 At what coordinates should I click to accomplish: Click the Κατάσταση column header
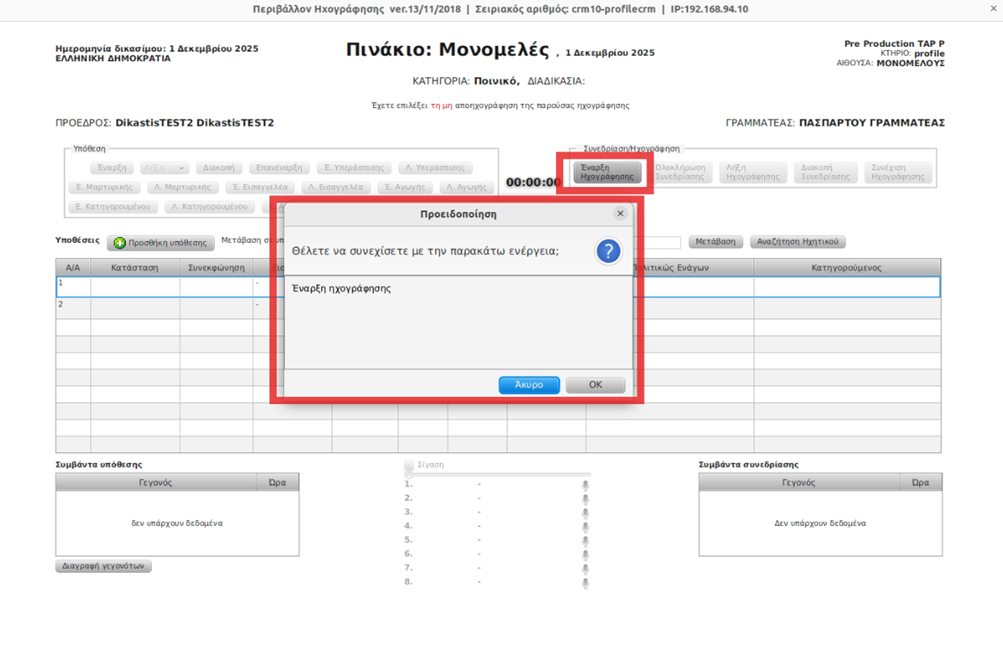(135, 268)
